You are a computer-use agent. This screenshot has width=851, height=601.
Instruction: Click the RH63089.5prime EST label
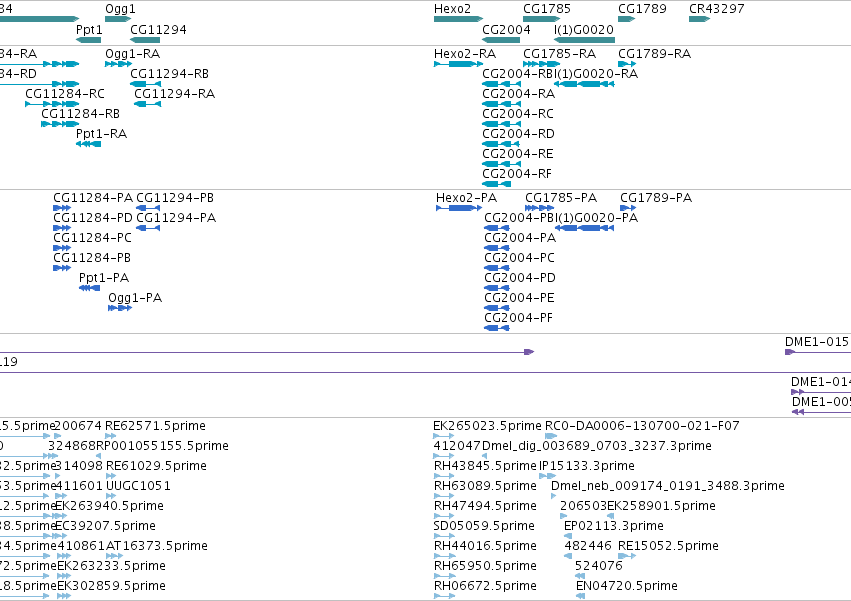point(485,486)
